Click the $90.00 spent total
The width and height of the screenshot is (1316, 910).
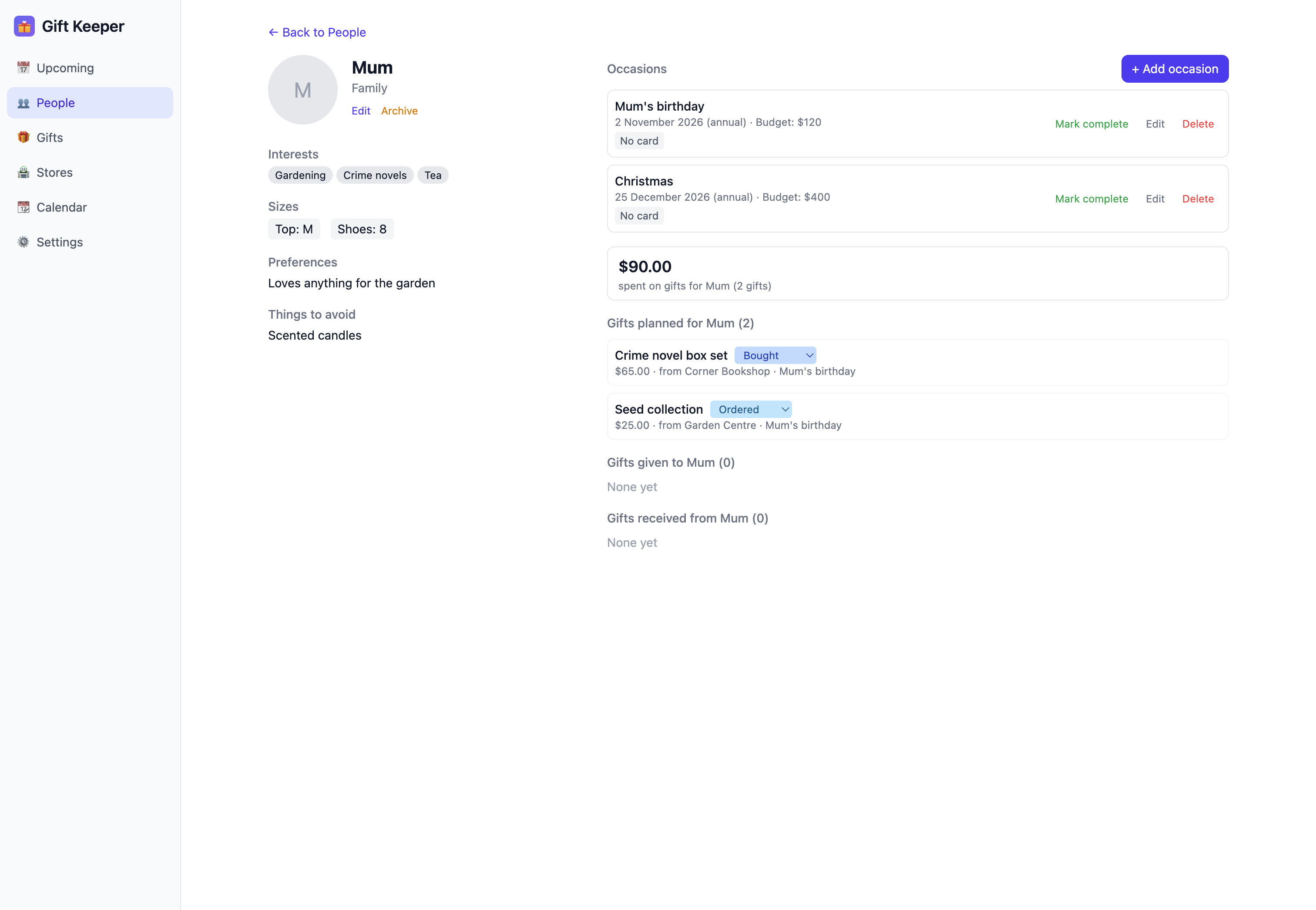coord(645,266)
